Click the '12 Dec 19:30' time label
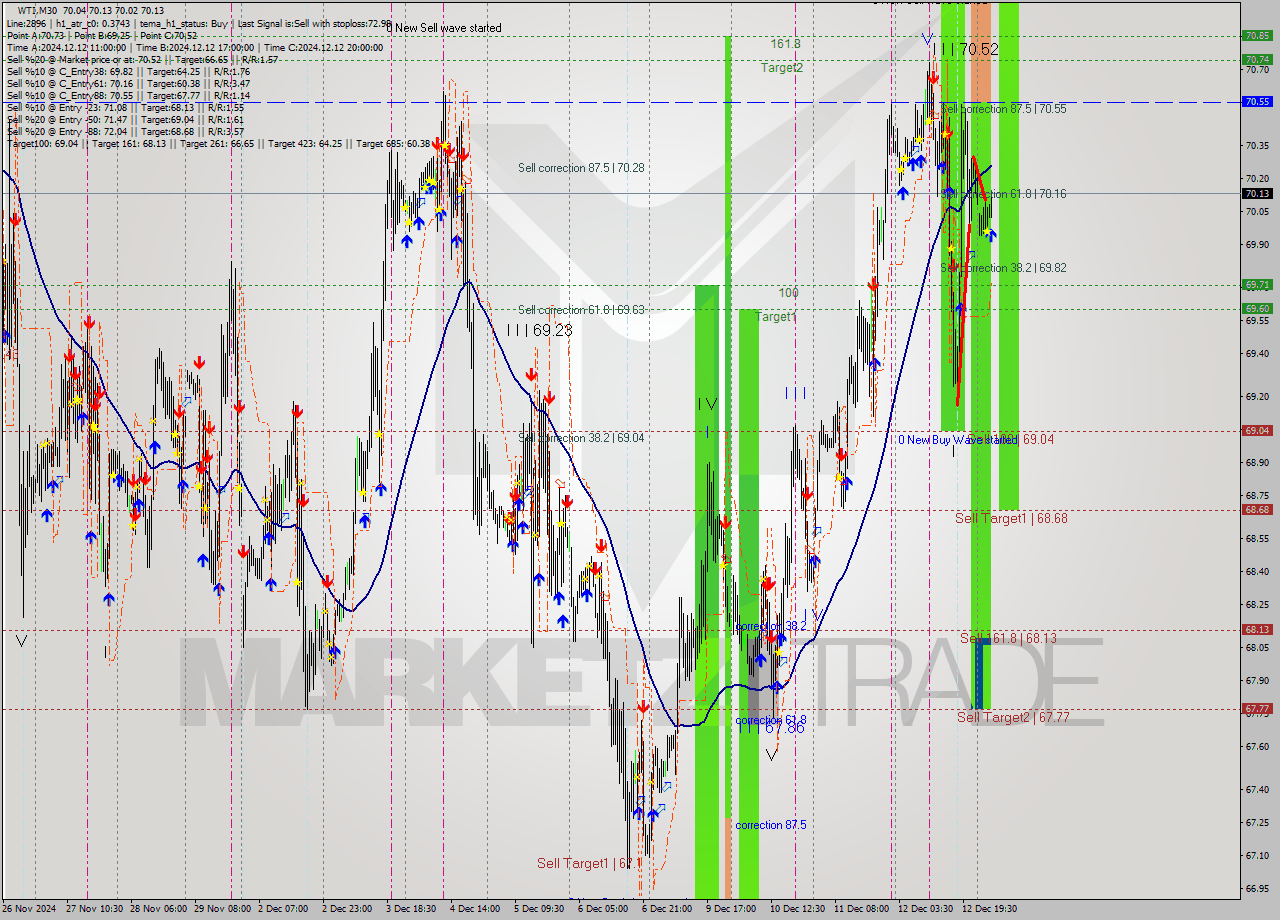1280x920 pixels. point(990,909)
